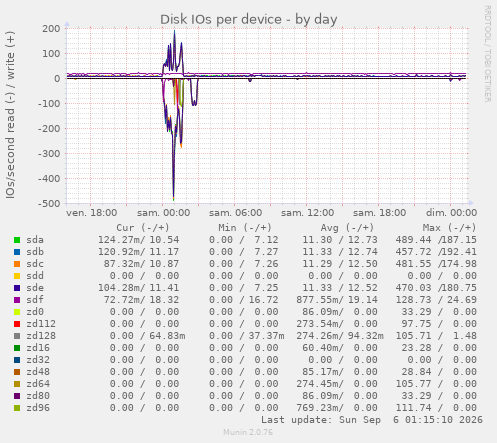Click the purple sdf legend swatch
Image resolution: width=497 pixels, height=443 pixels.
(17, 300)
